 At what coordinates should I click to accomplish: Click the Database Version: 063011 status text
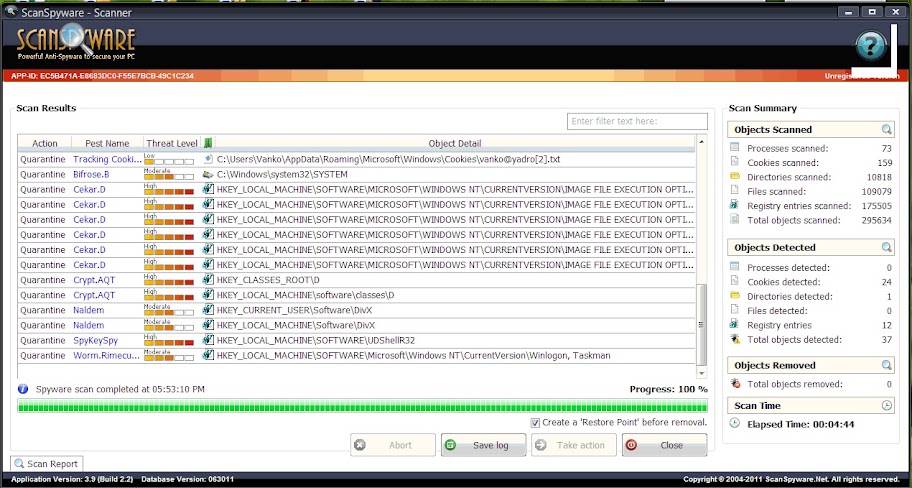(187, 480)
